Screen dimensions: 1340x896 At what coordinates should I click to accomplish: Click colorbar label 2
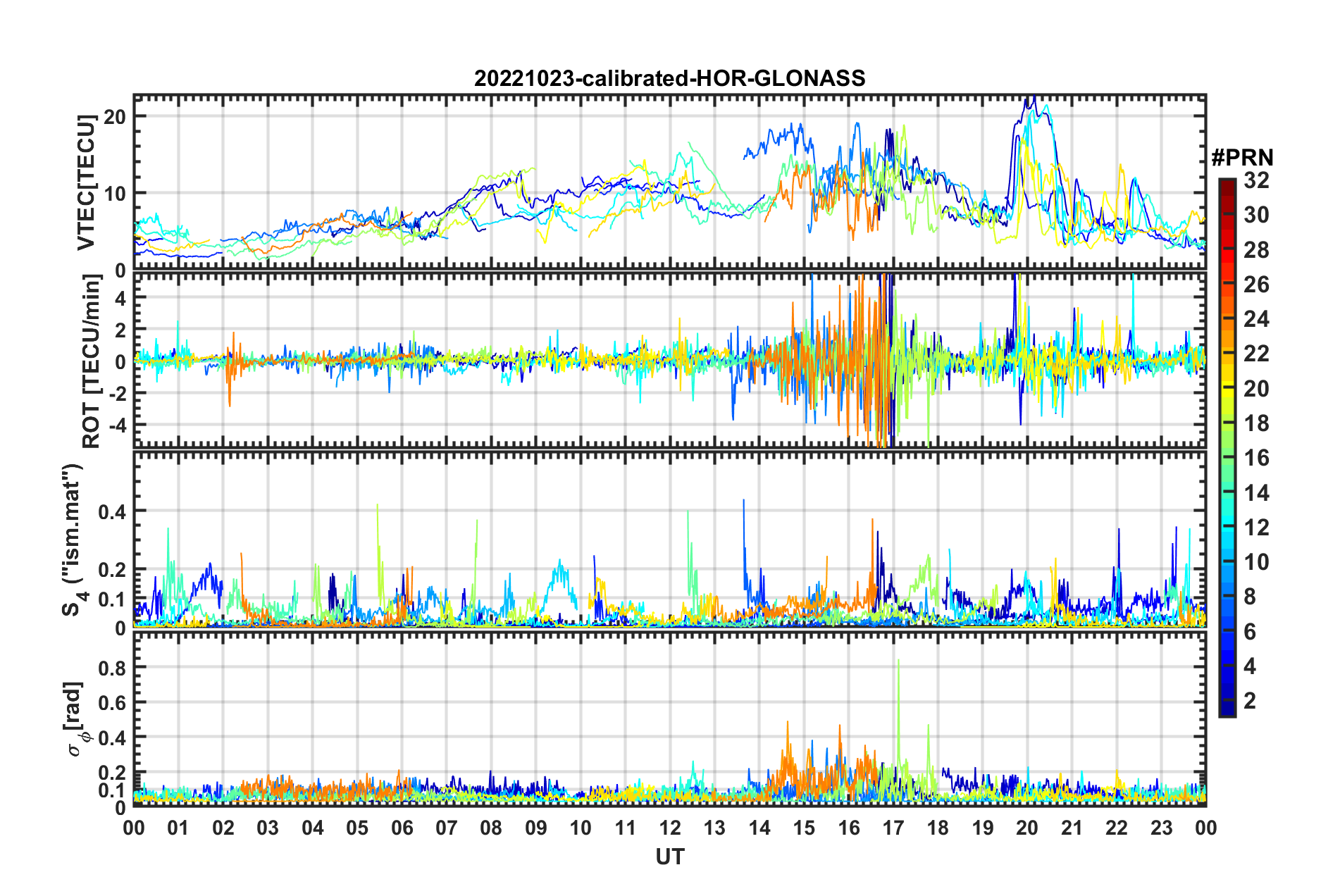coord(1251,701)
